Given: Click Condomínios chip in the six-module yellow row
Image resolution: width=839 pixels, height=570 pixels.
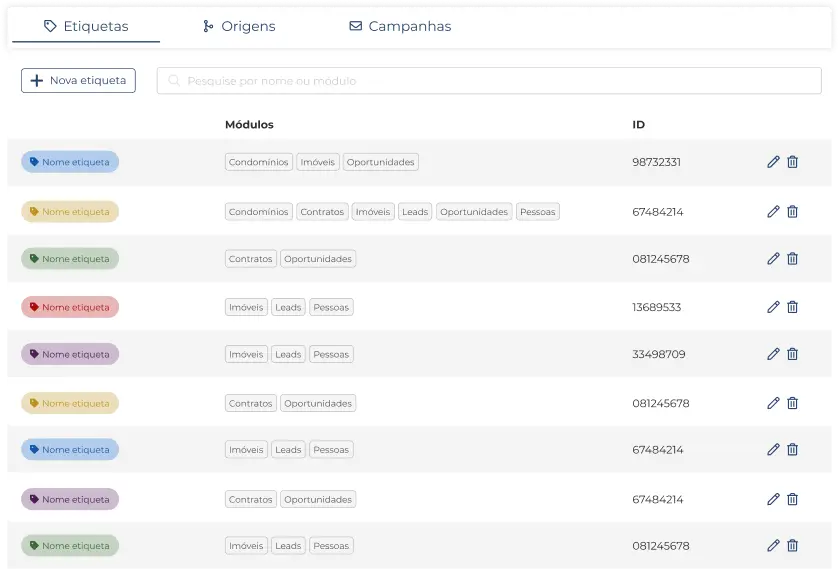Looking at the screenshot, I should pos(258,211).
